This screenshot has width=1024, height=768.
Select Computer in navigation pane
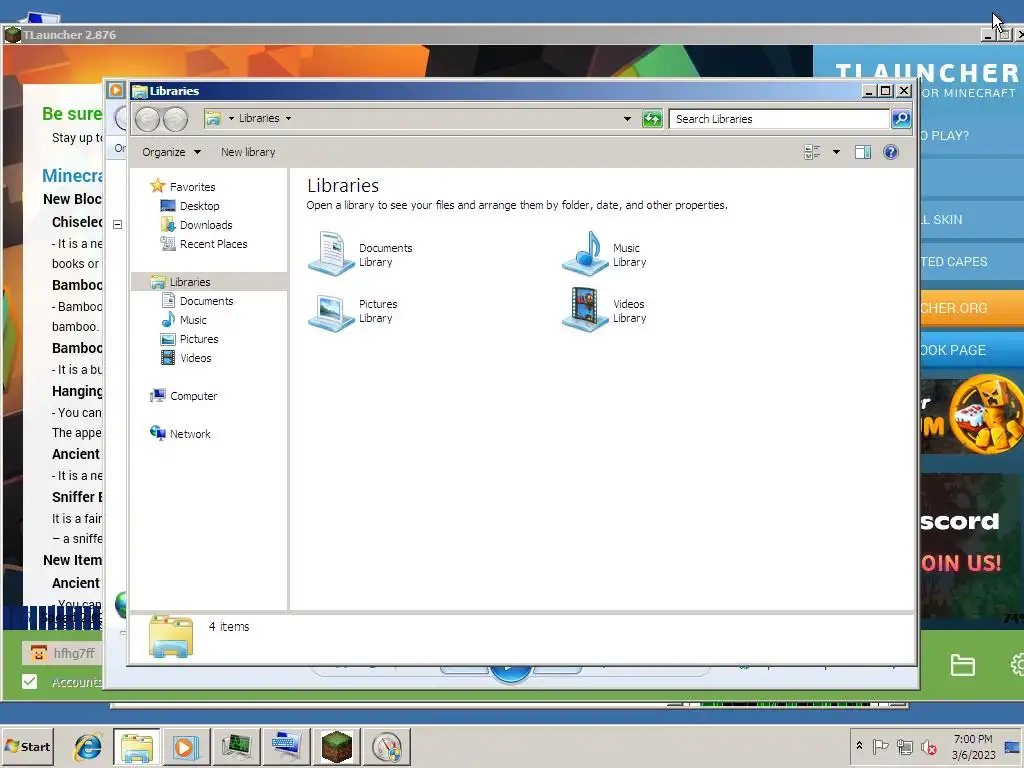pos(193,396)
